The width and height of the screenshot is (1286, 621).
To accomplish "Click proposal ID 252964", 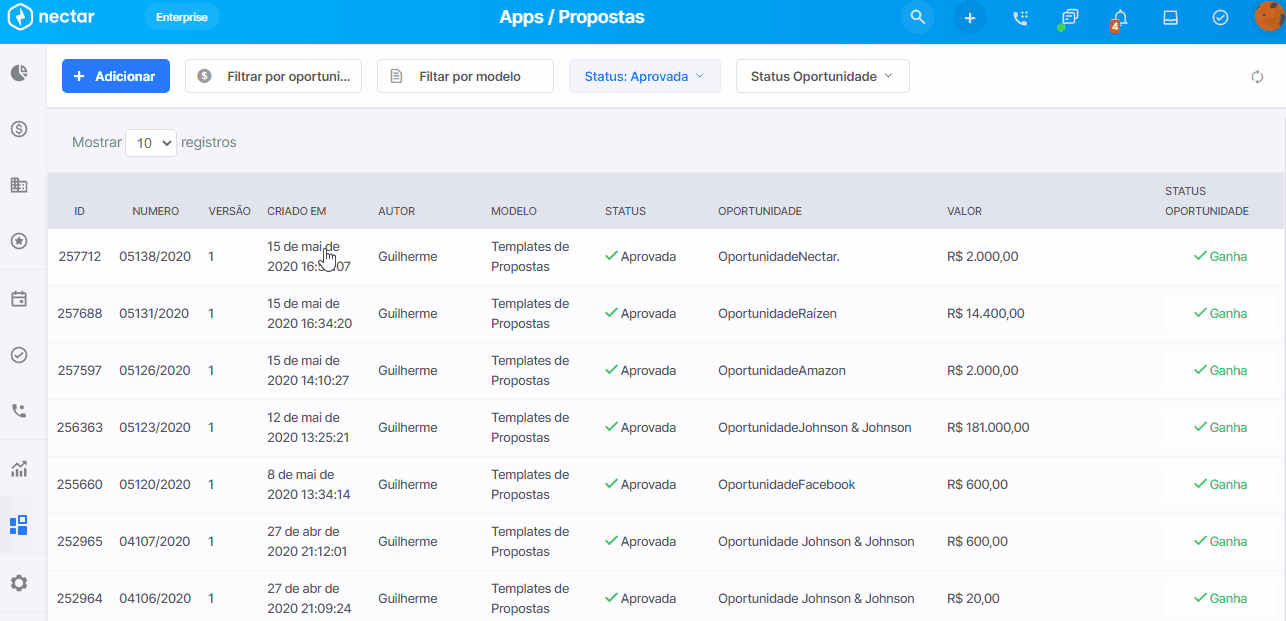I will click(79, 599).
